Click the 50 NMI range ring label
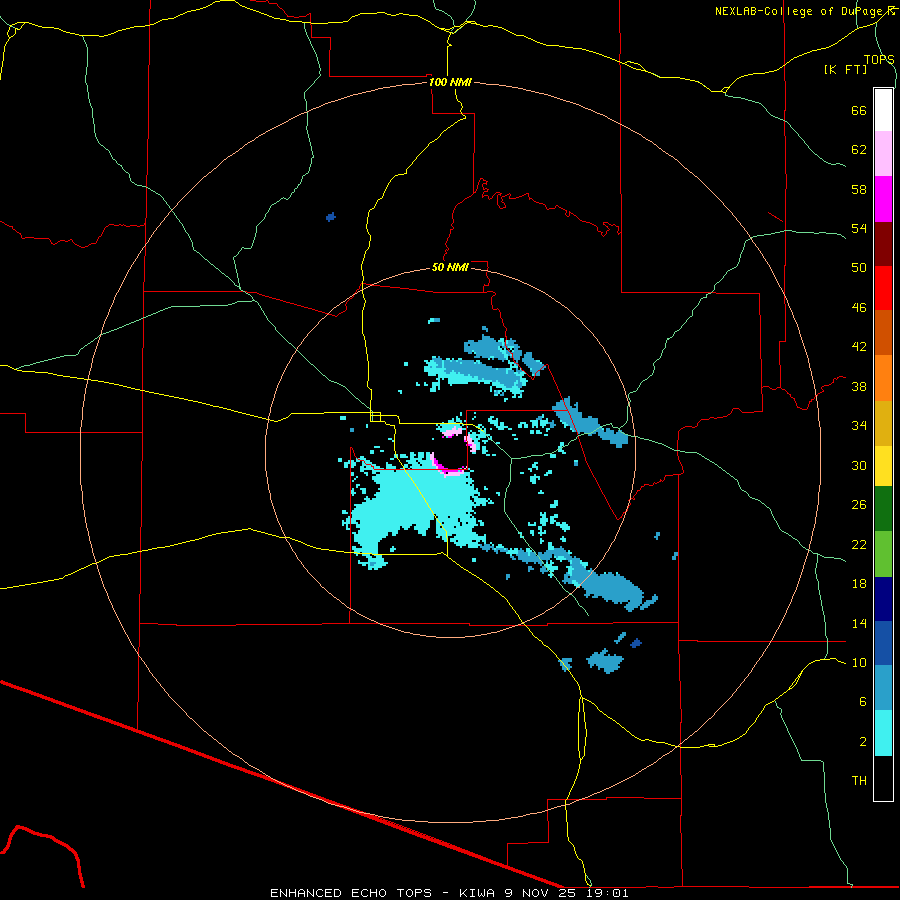Screen dimensions: 900x900 tap(450, 267)
